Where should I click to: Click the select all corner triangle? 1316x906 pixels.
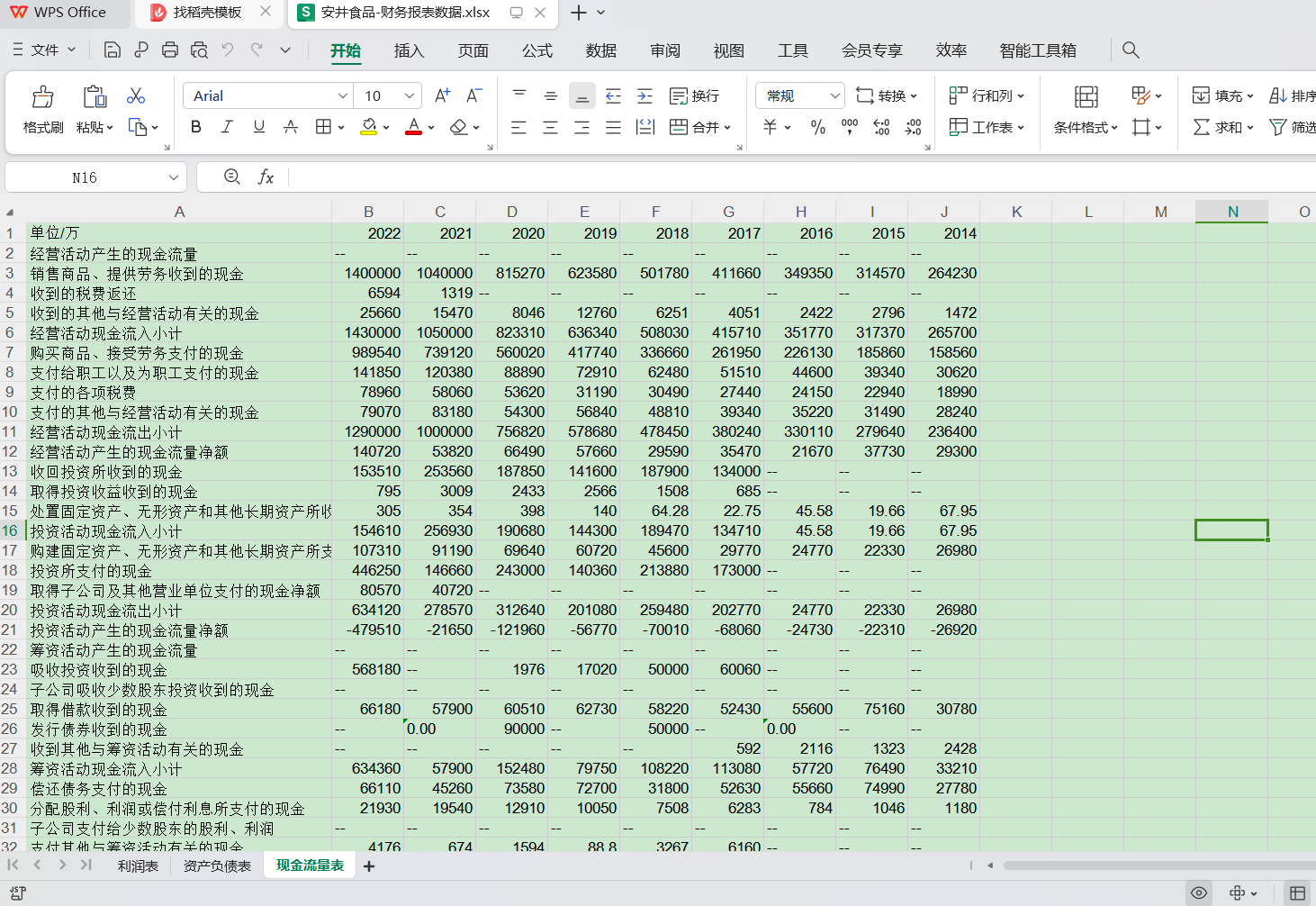(x=10, y=213)
